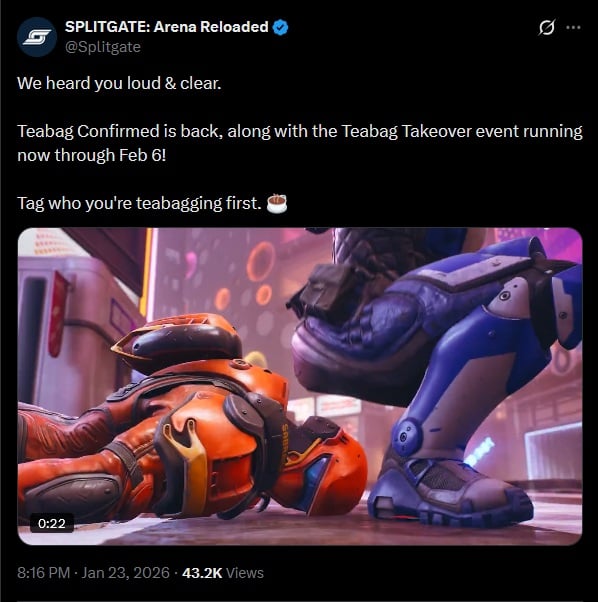Click the 0:22 video duration badge
This screenshot has height=602, width=598.
pyautogui.click(x=52, y=523)
